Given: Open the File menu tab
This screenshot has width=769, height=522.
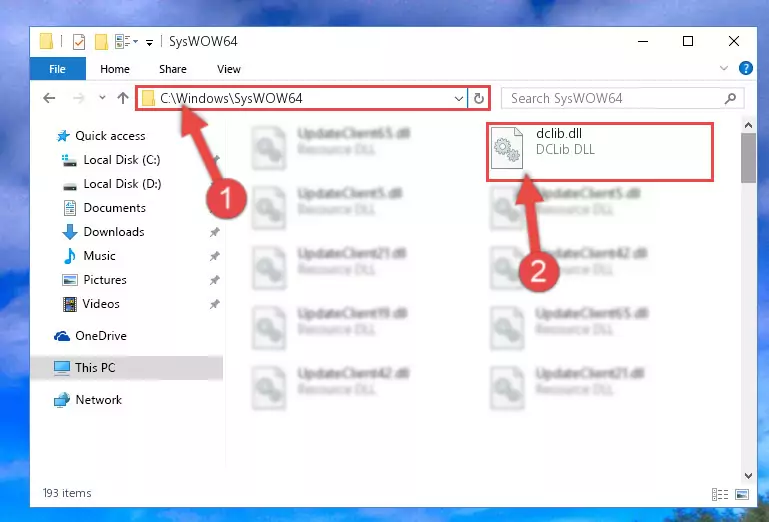Looking at the screenshot, I should [x=57, y=69].
